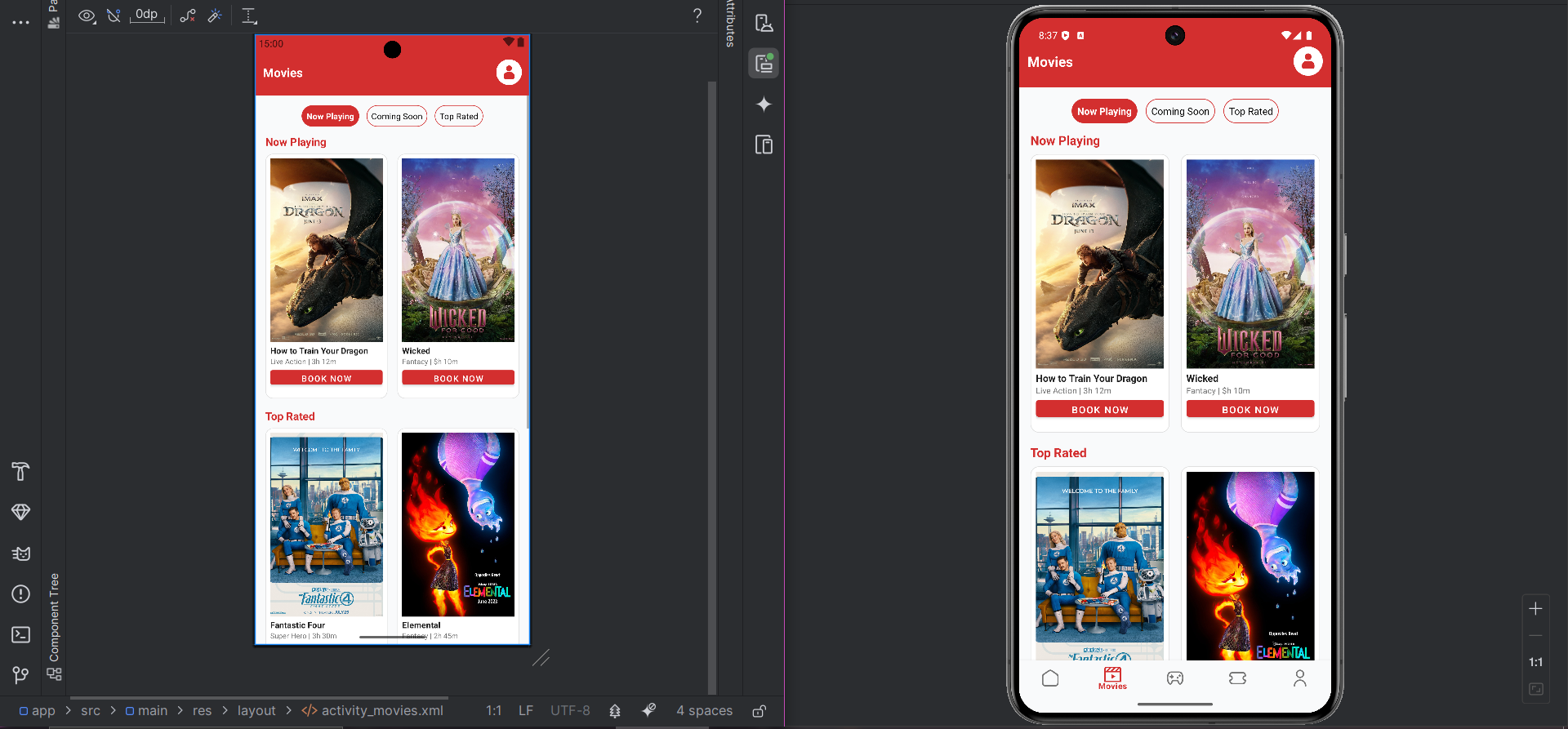Tap Coming Soon chip in the emulator
The image size is (1568, 729).
coord(1180,112)
